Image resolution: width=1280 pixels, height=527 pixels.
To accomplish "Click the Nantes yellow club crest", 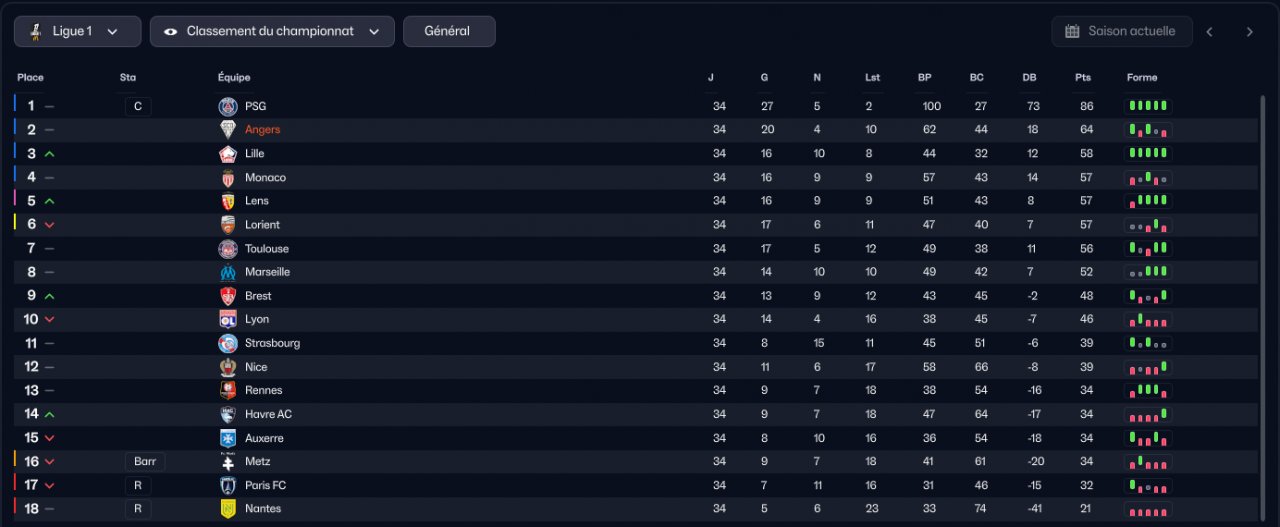I will pyautogui.click(x=228, y=509).
